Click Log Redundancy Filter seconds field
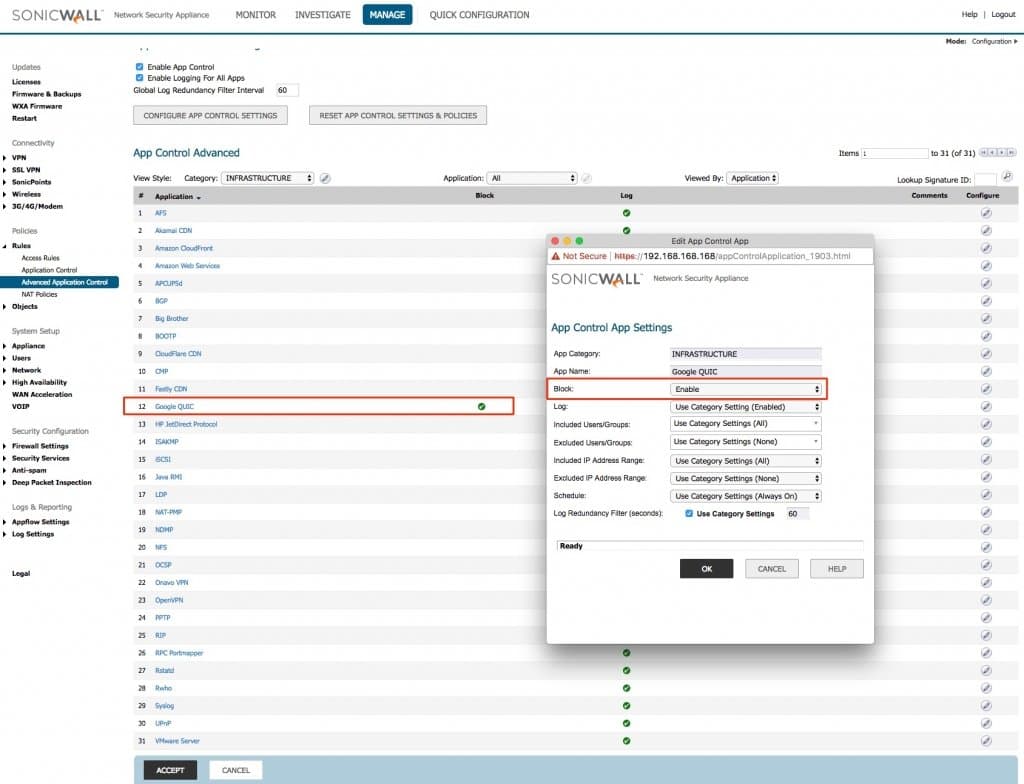 tap(797, 514)
